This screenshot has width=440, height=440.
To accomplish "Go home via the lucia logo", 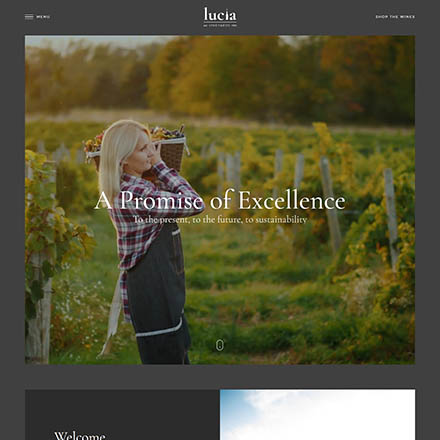I will [220, 17].
